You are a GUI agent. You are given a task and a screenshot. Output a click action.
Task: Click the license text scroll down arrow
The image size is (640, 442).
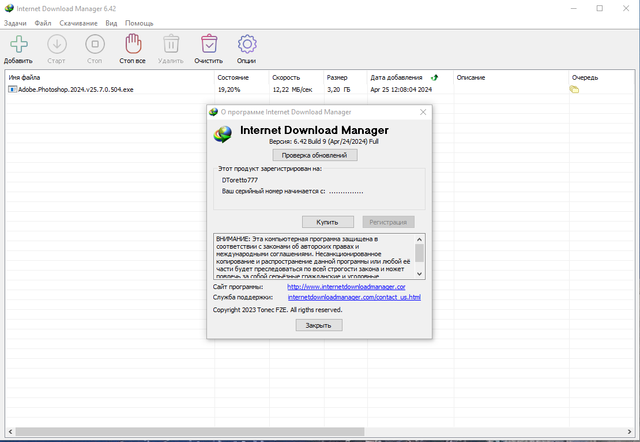(419, 274)
